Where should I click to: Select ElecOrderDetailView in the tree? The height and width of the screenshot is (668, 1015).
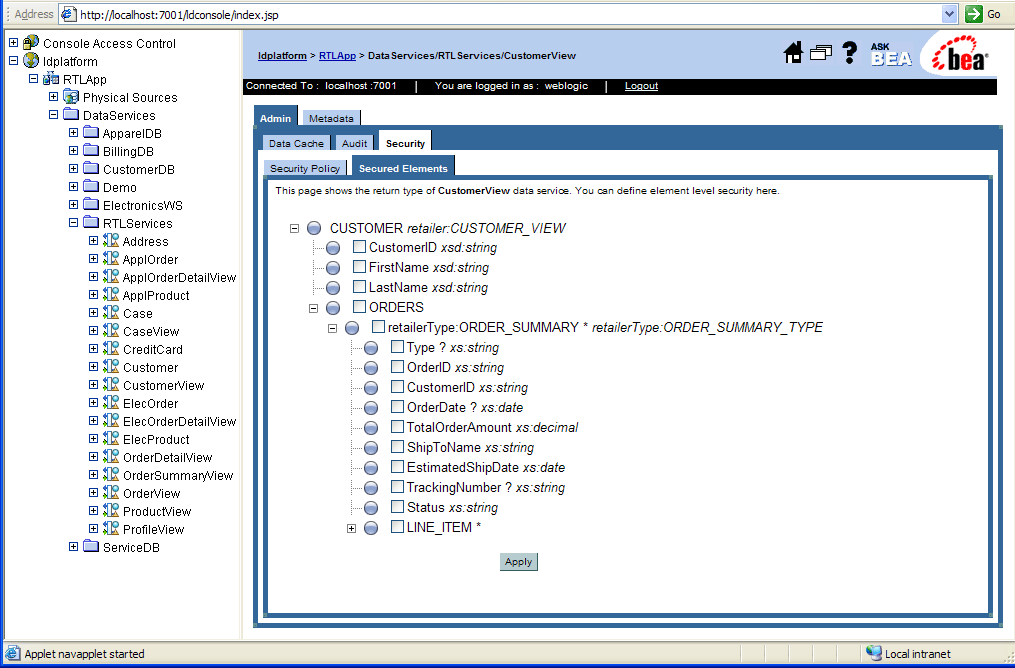pos(179,421)
